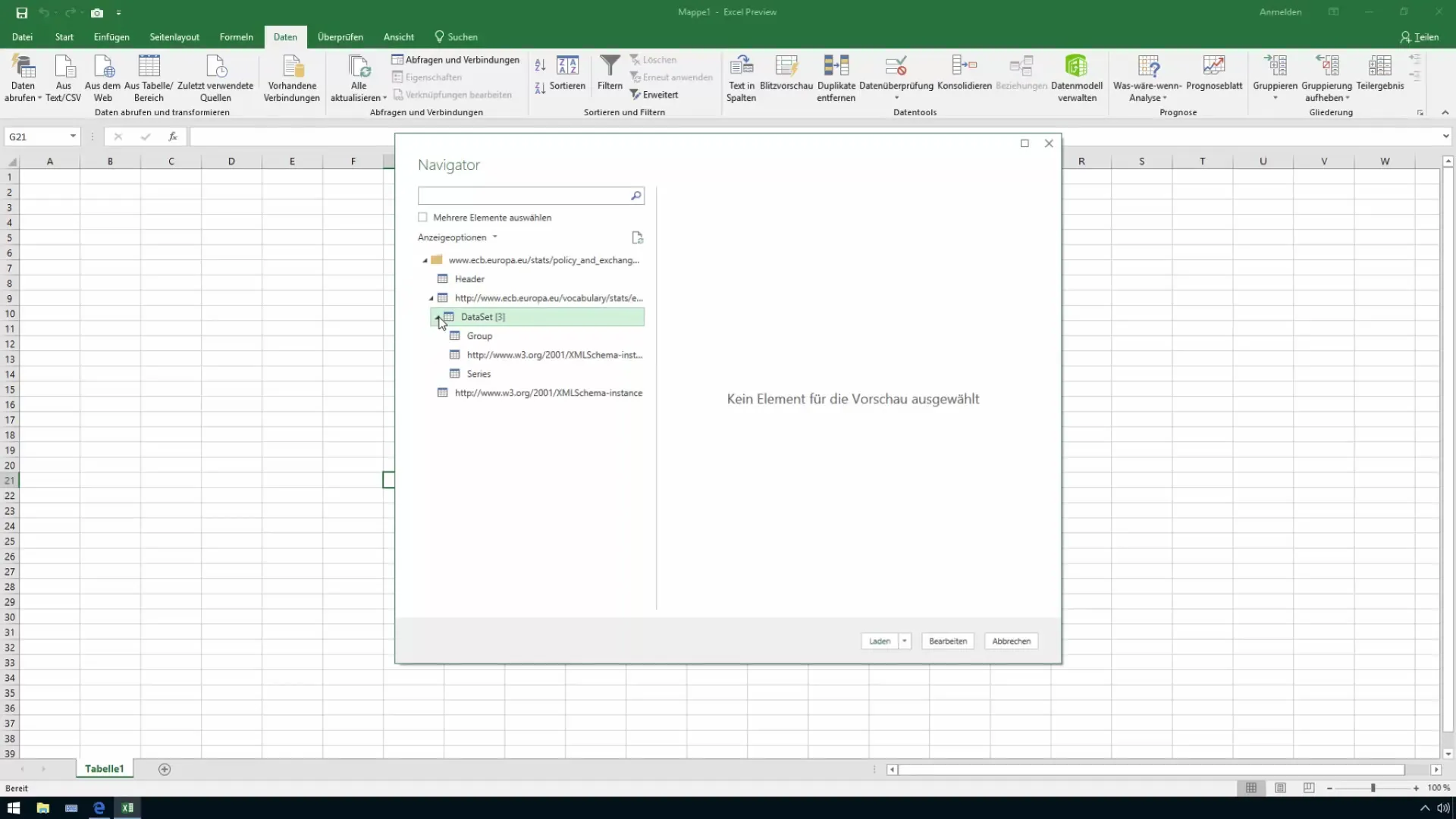This screenshot has width=1456, height=819.
Task: Open the Seitenlayout tab
Action: pyautogui.click(x=174, y=36)
